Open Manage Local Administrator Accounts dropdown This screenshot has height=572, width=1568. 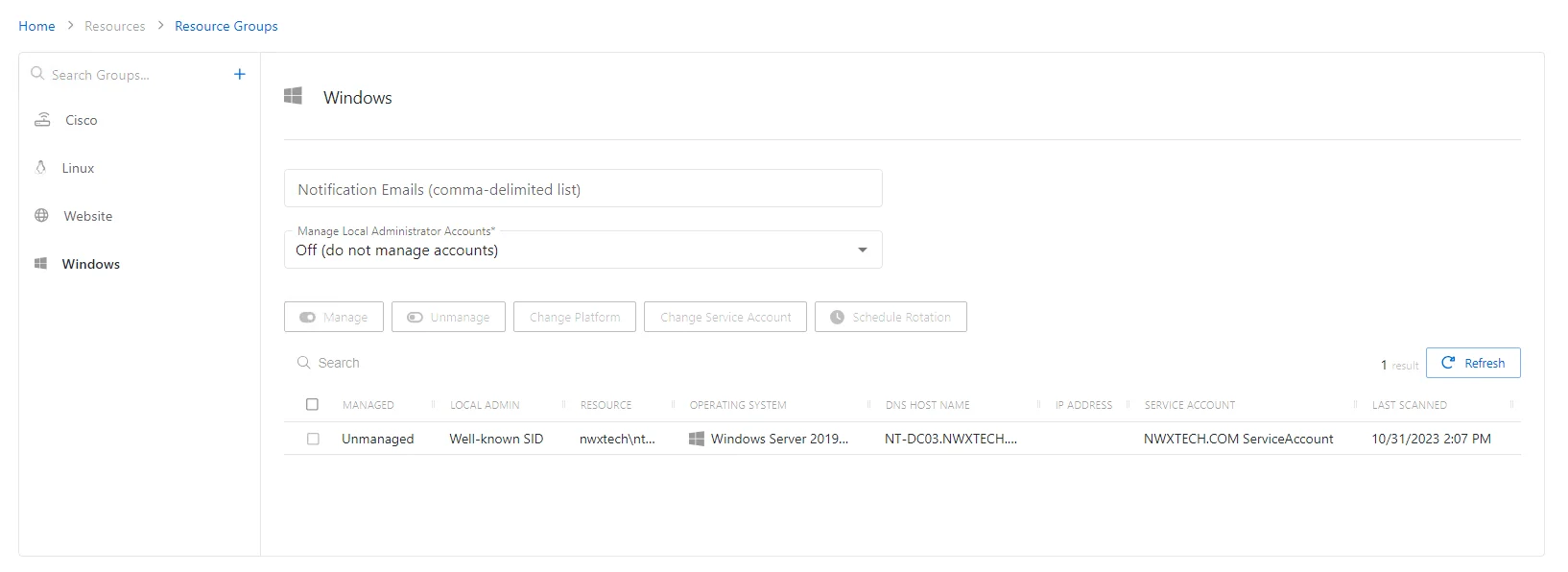tap(582, 250)
